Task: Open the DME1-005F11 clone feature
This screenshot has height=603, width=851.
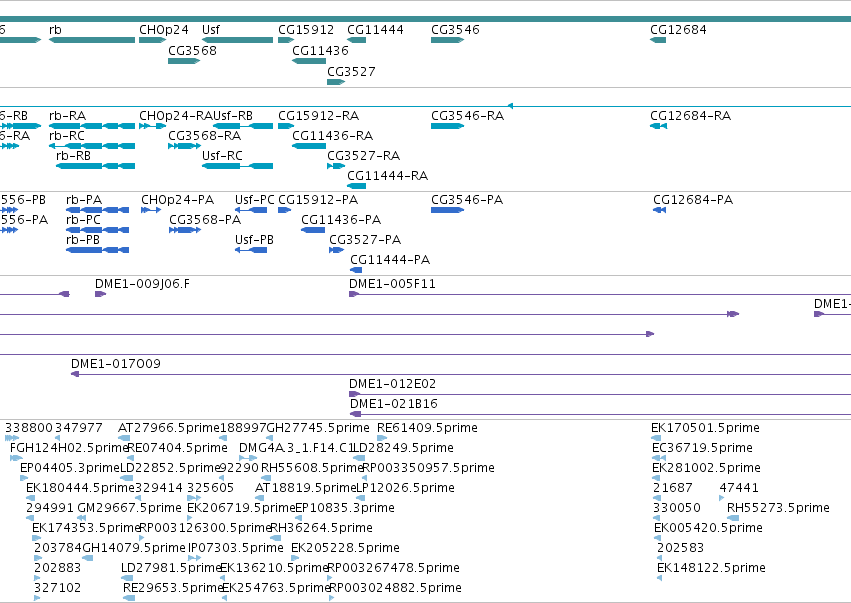Action: click(x=600, y=294)
